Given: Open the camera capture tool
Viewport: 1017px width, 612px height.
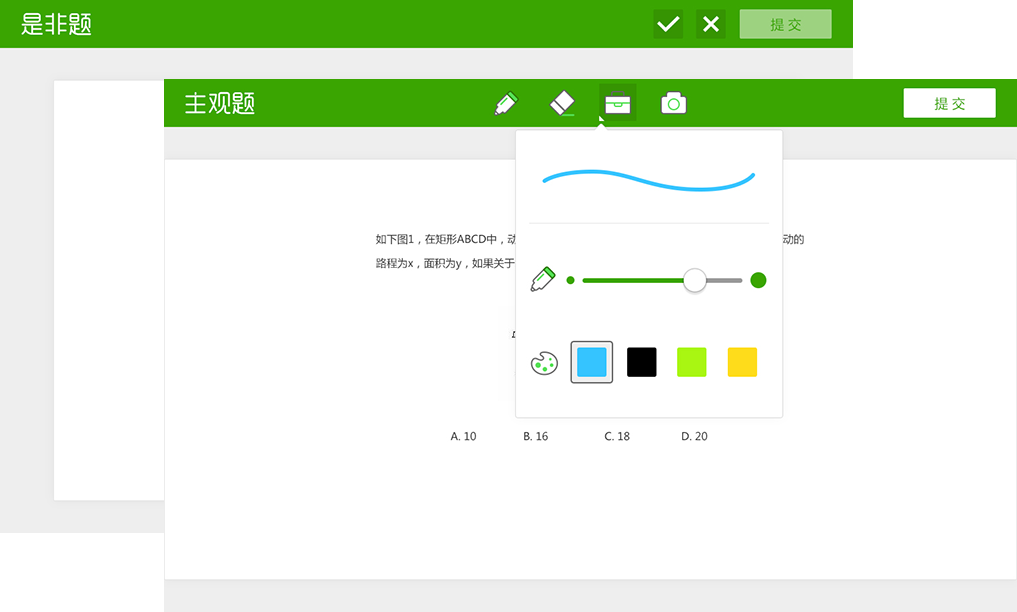Looking at the screenshot, I should pos(674,103).
